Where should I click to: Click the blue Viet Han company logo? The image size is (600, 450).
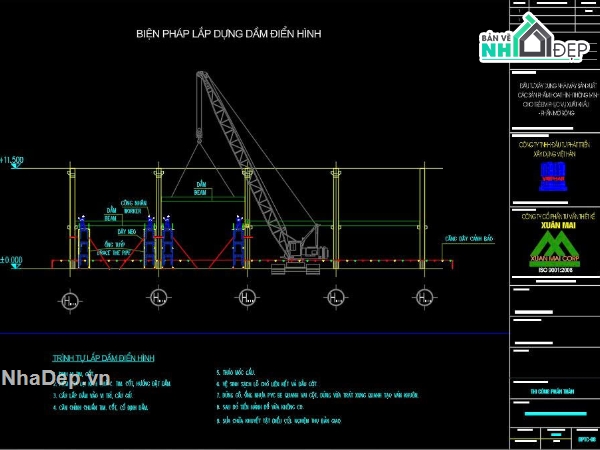[x=553, y=176]
